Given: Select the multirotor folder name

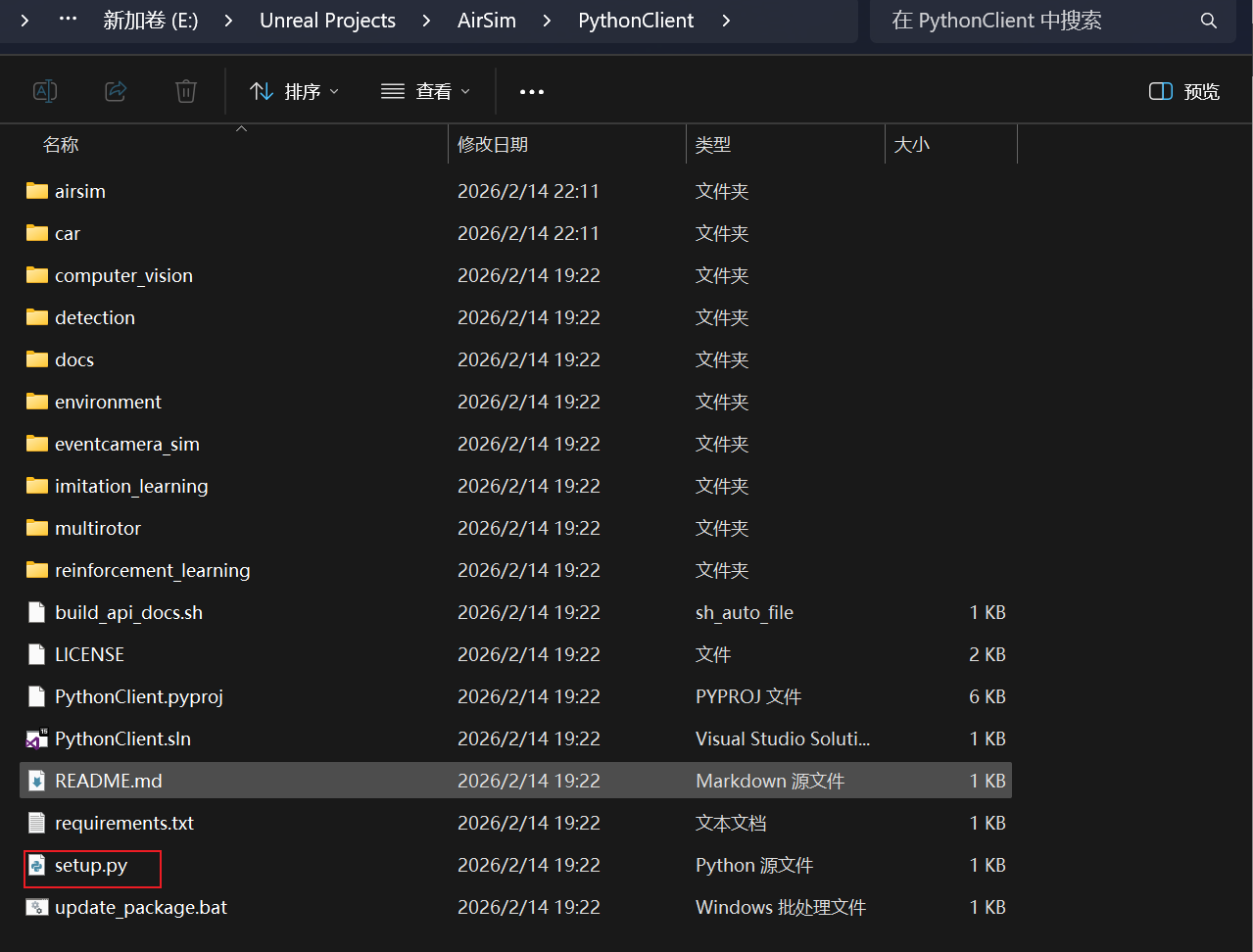Looking at the screenshot, I should 98,528.
